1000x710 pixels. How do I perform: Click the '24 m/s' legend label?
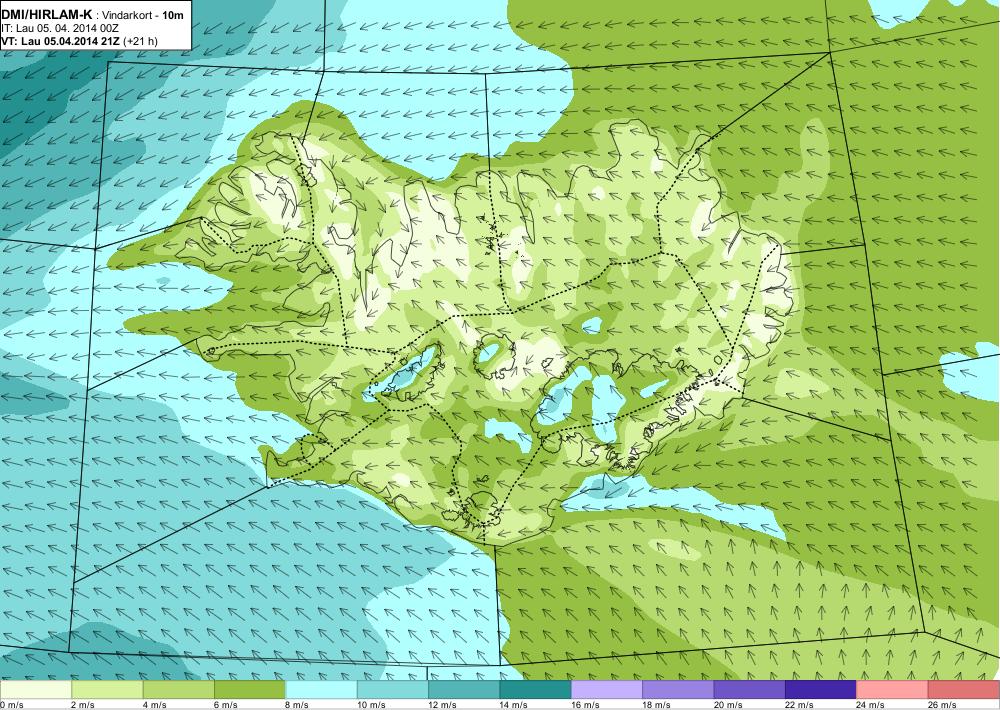point(871,705)
